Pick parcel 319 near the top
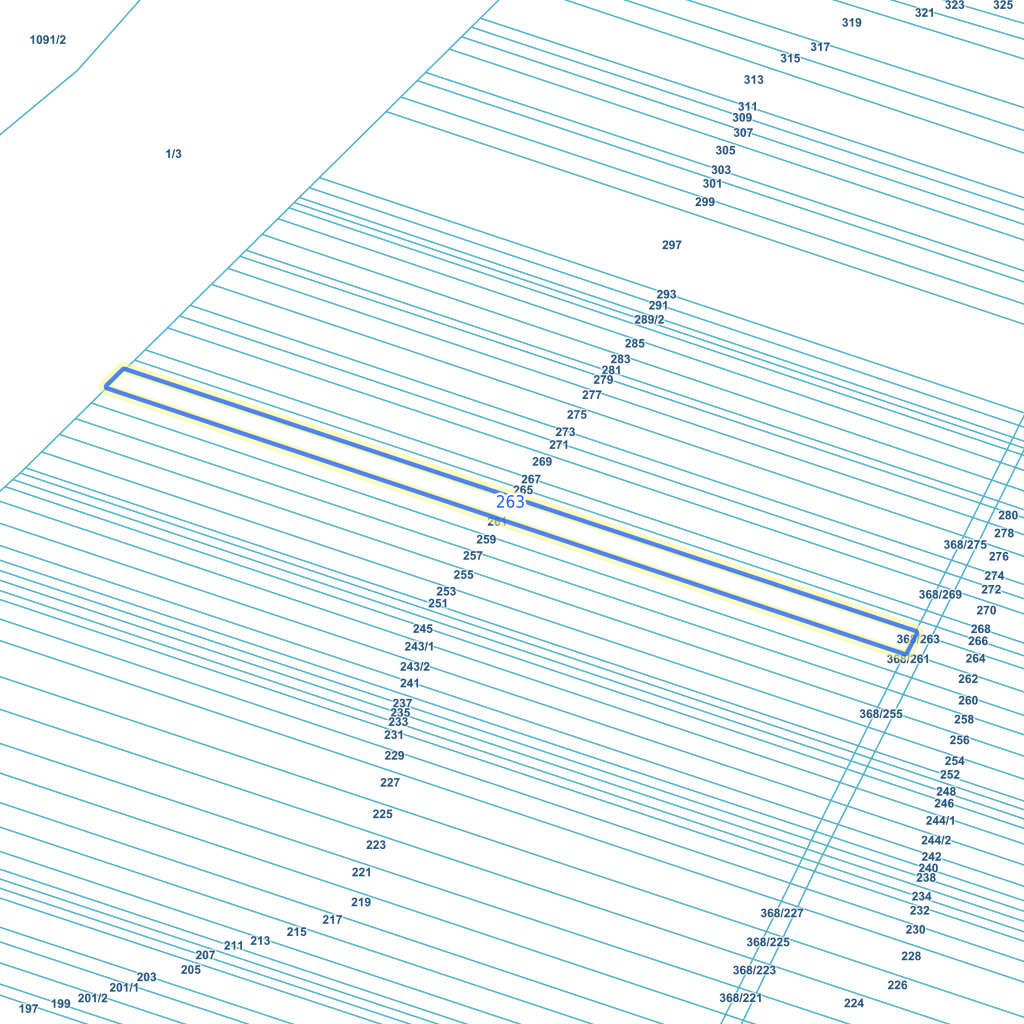Viewport: 1024px width, 1024px height. 851,23
